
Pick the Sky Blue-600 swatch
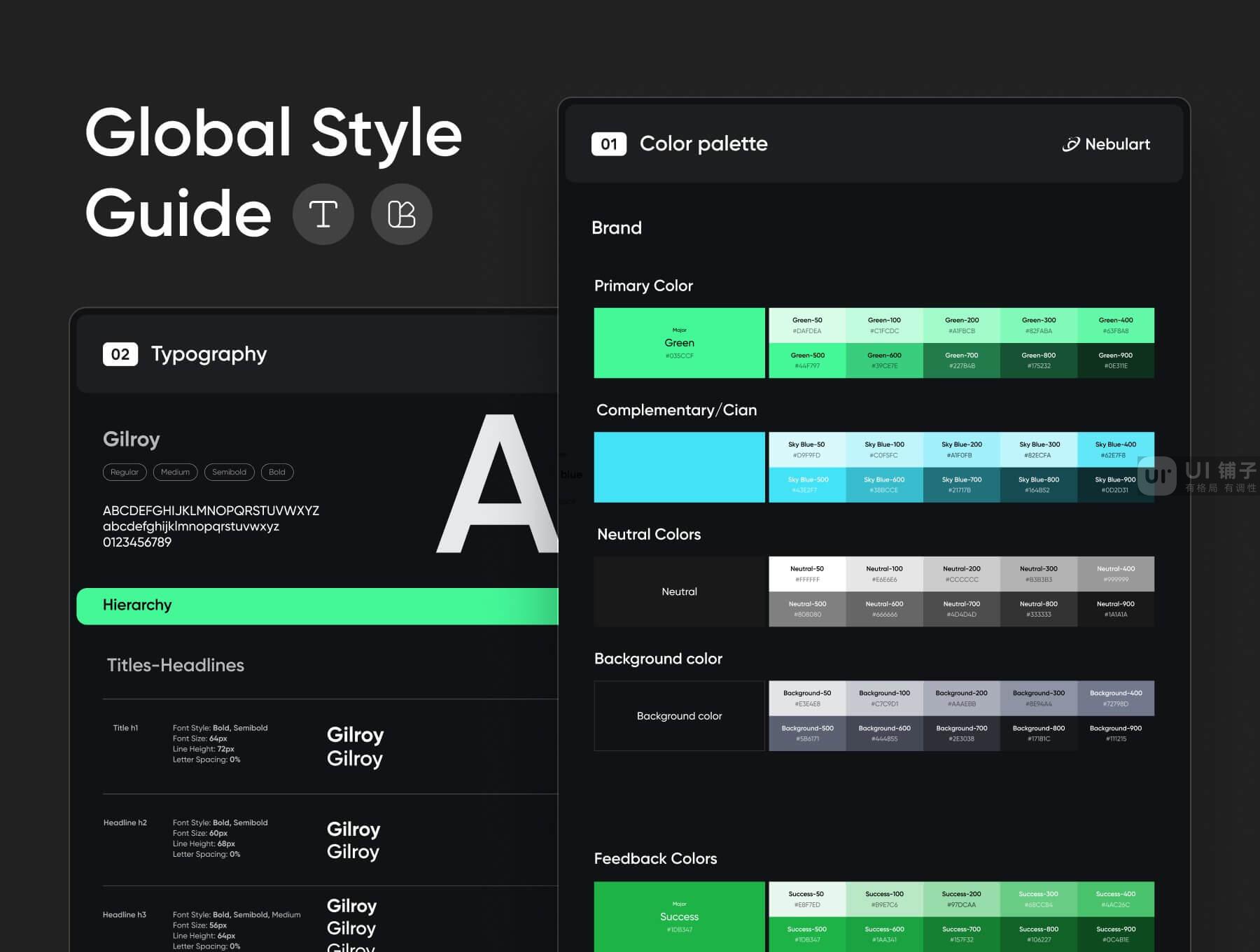click(885, 484)
